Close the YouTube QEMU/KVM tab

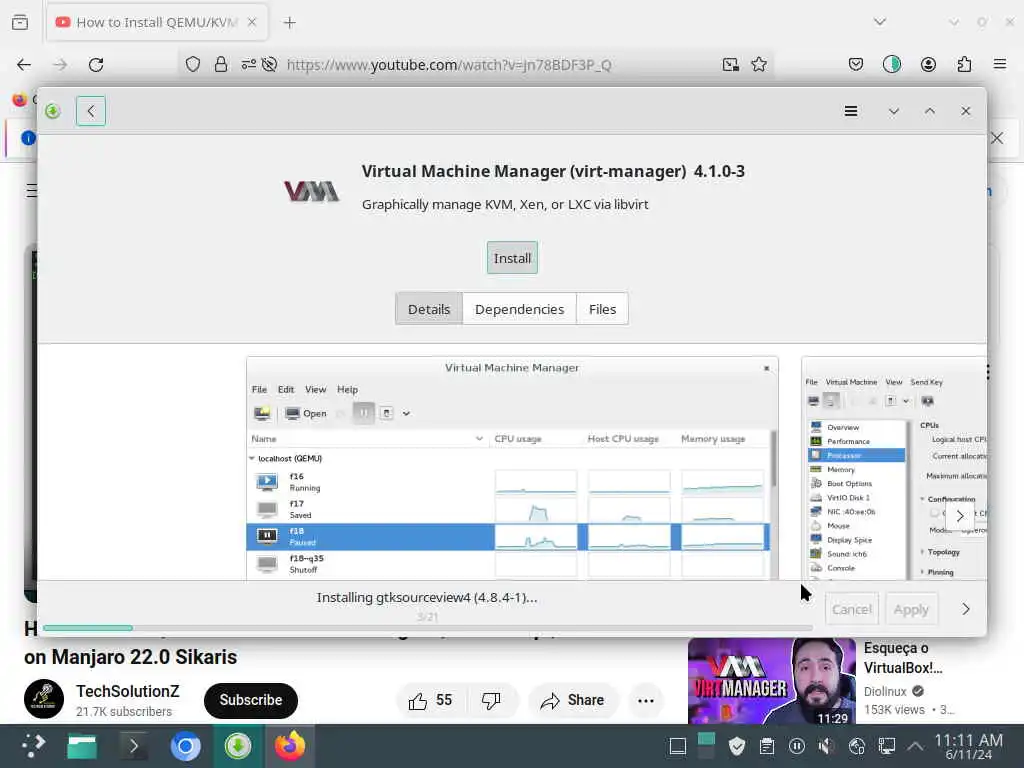point(252,22)
